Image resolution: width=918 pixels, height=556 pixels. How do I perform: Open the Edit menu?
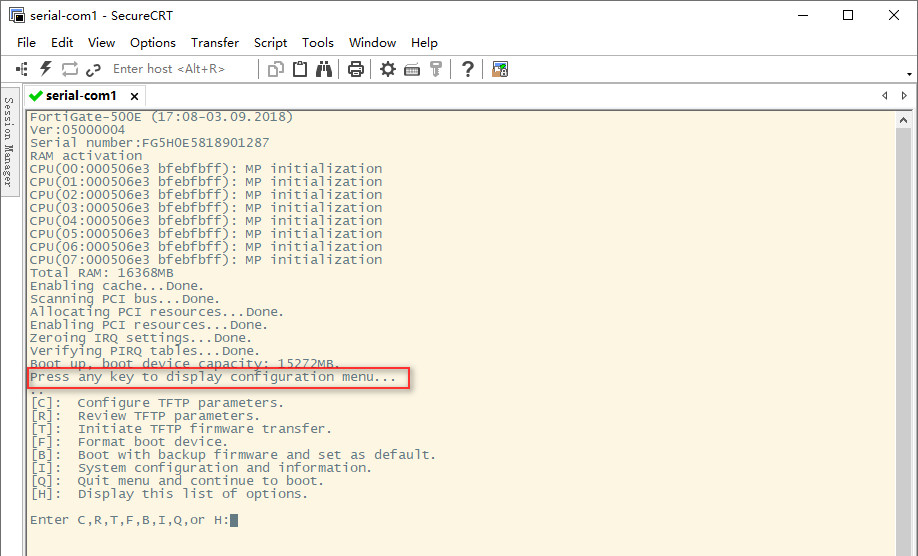click(x=62, y=43)
